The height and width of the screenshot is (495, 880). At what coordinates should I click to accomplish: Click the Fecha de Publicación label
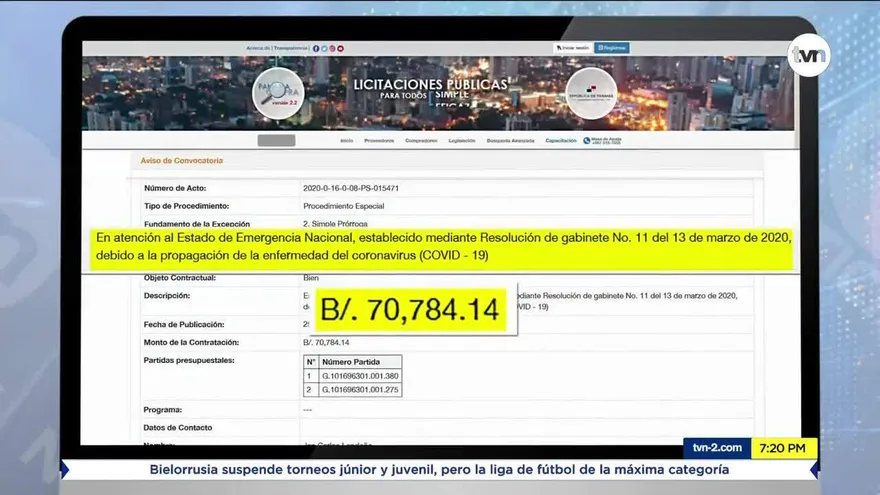(x=184, y=324)
